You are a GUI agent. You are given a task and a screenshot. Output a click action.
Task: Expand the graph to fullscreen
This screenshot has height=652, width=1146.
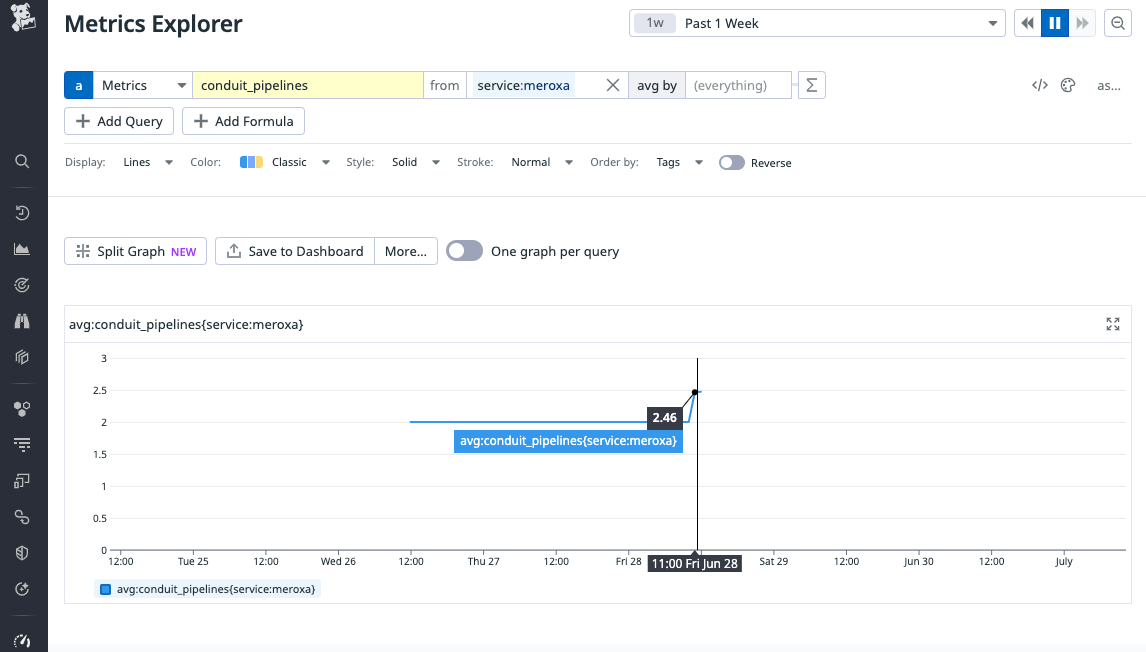[x=1112, y=324]
